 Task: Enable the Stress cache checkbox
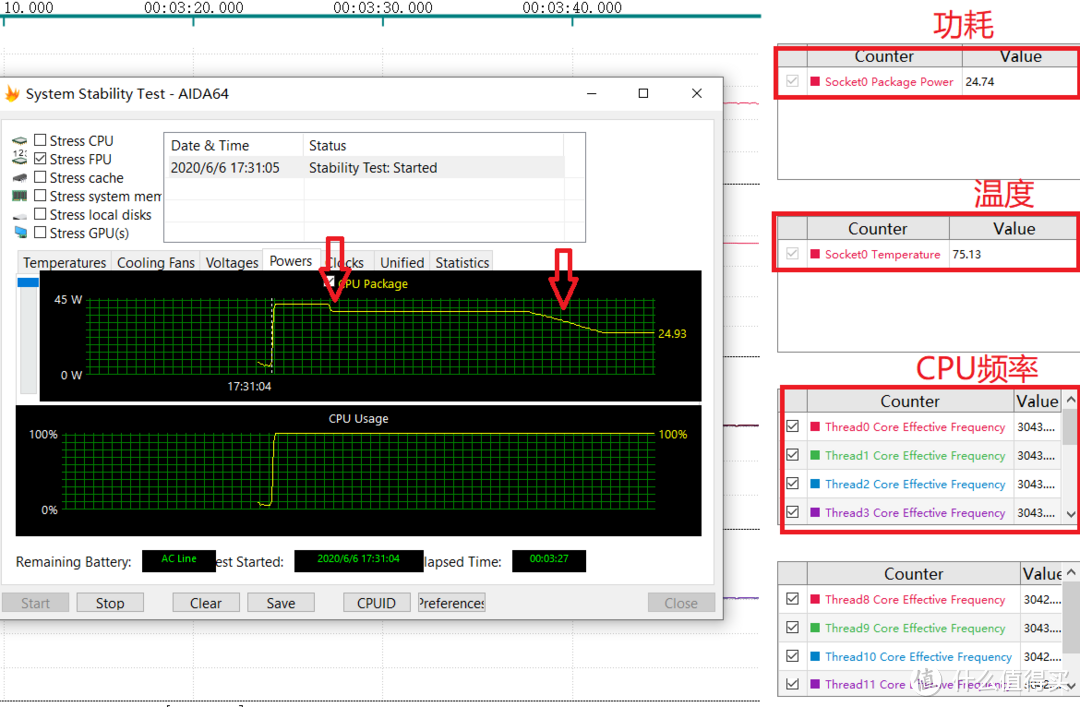click(41, 177)
